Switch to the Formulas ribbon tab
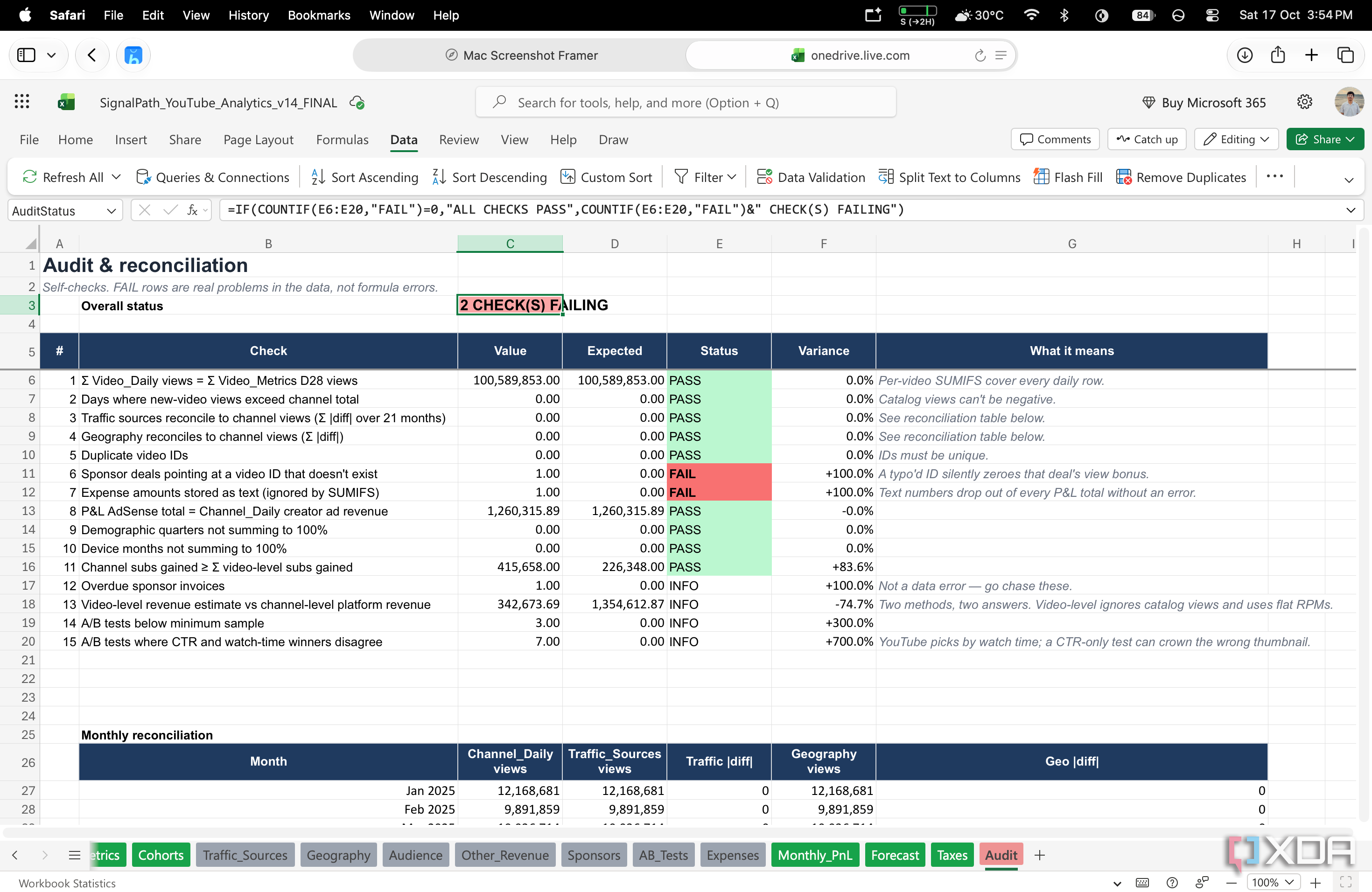 tap(343, 139)
